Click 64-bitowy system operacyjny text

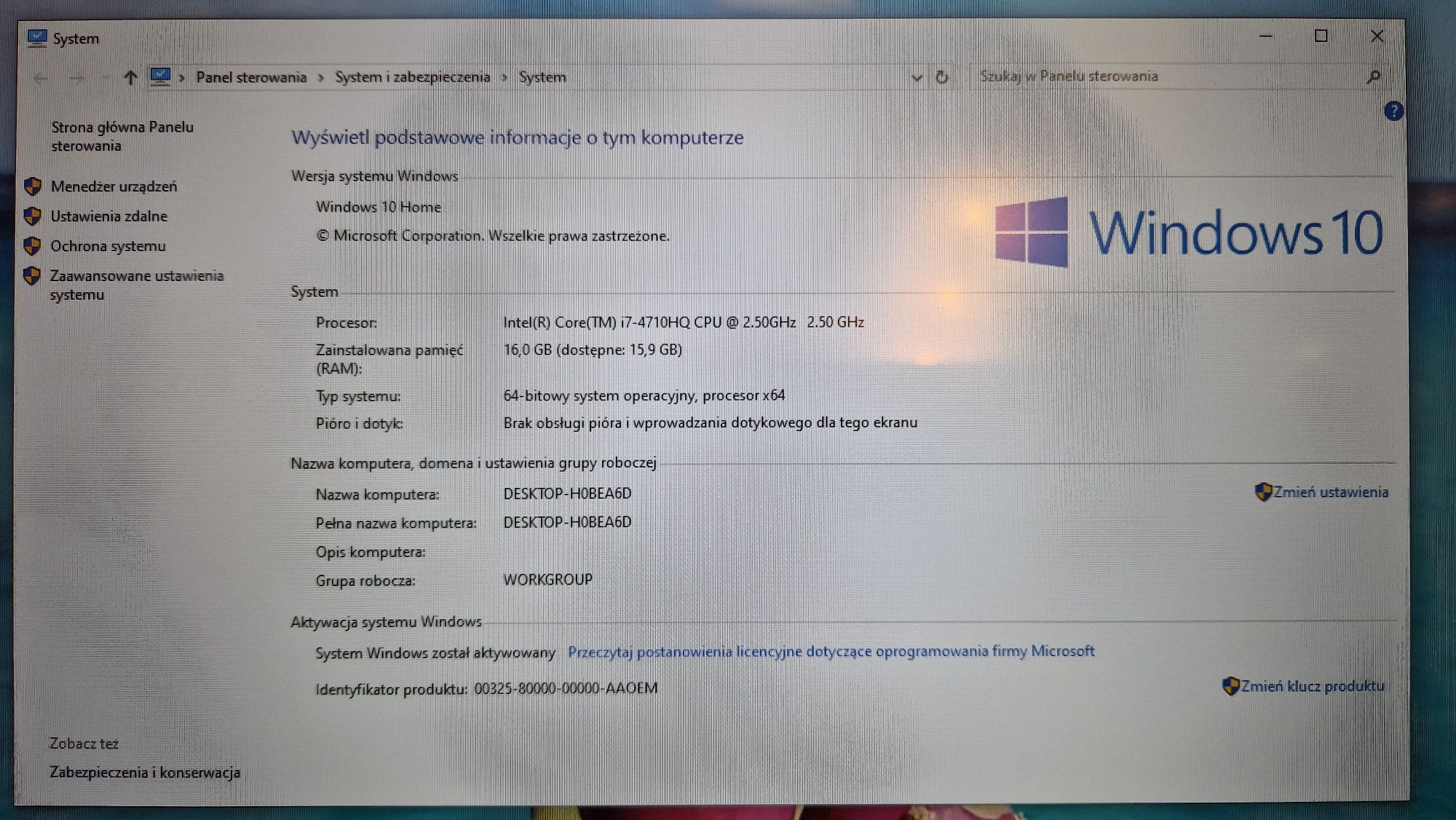[x=644, y=395]
